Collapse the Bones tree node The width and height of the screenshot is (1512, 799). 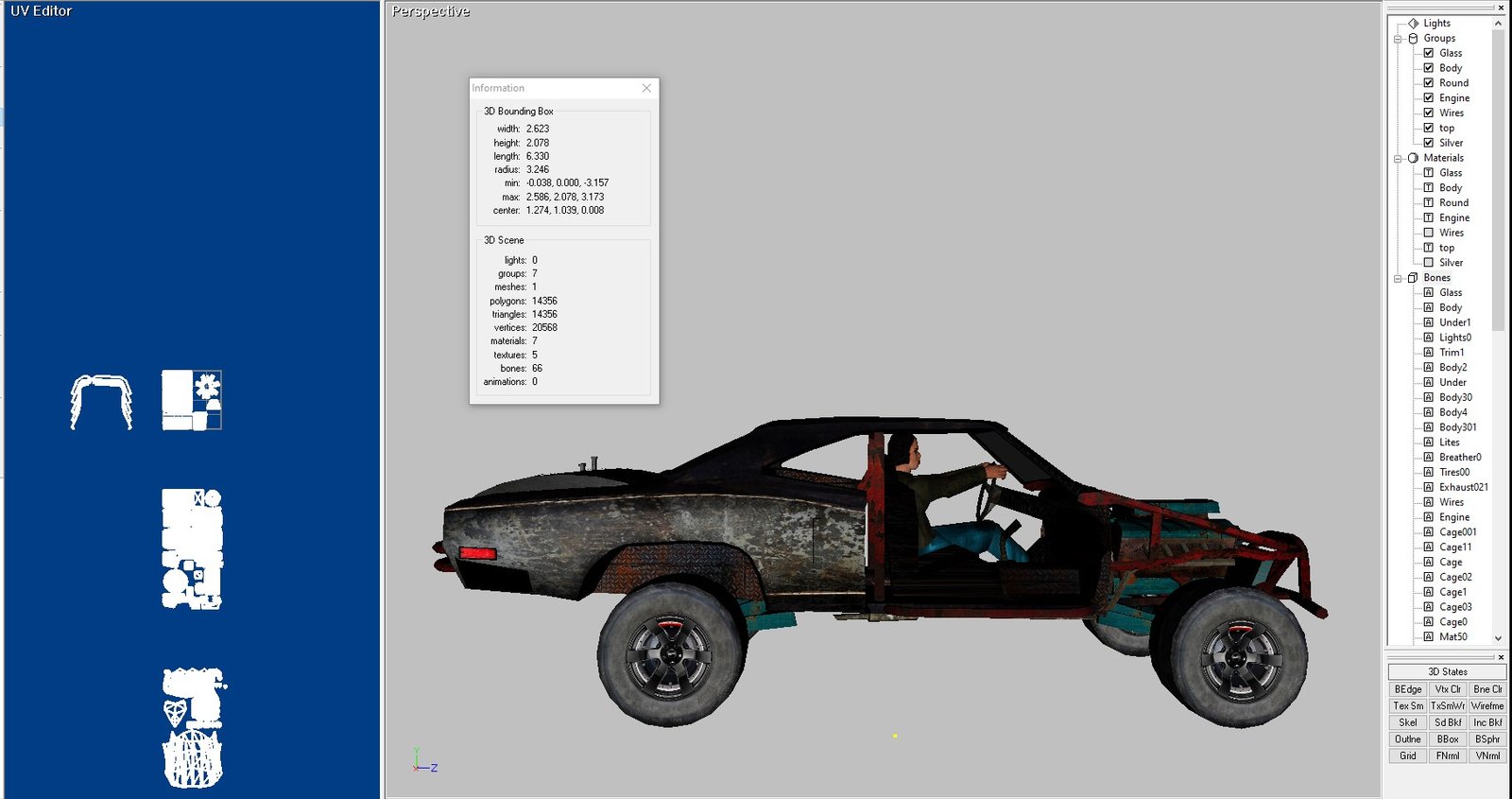click(x=1398, y=278)
